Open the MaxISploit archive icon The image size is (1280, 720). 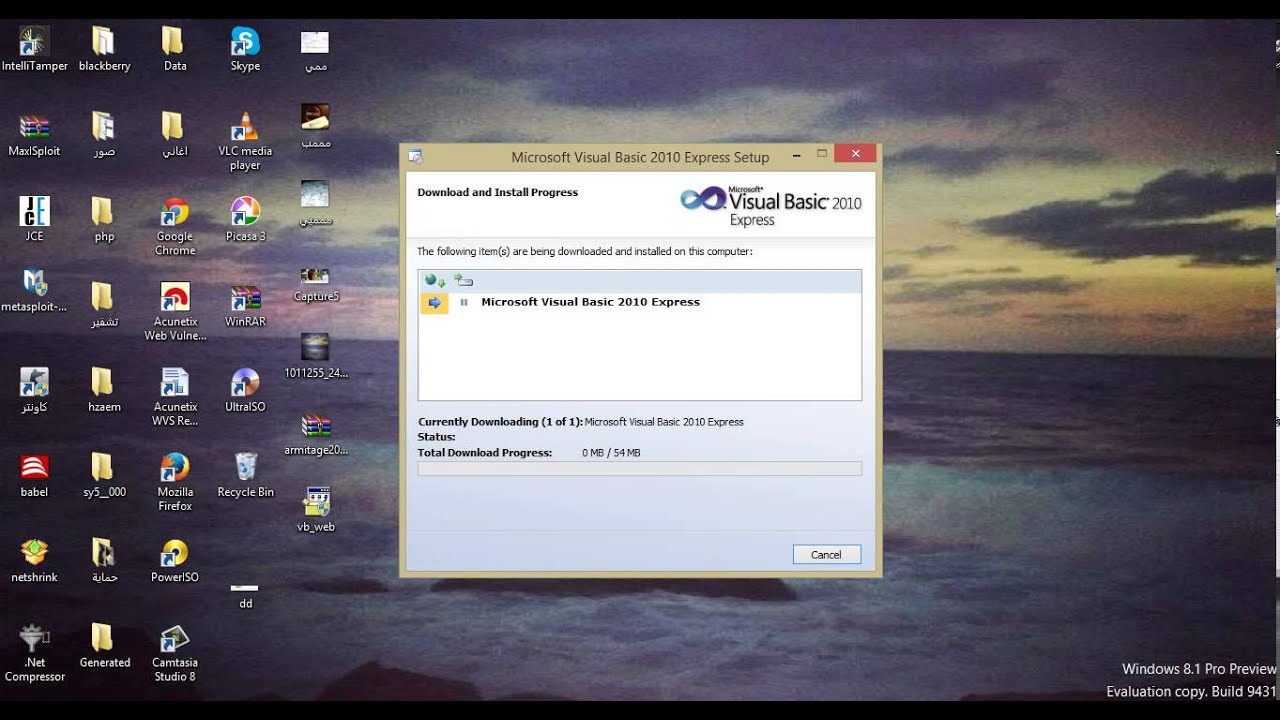click(35, 127)
